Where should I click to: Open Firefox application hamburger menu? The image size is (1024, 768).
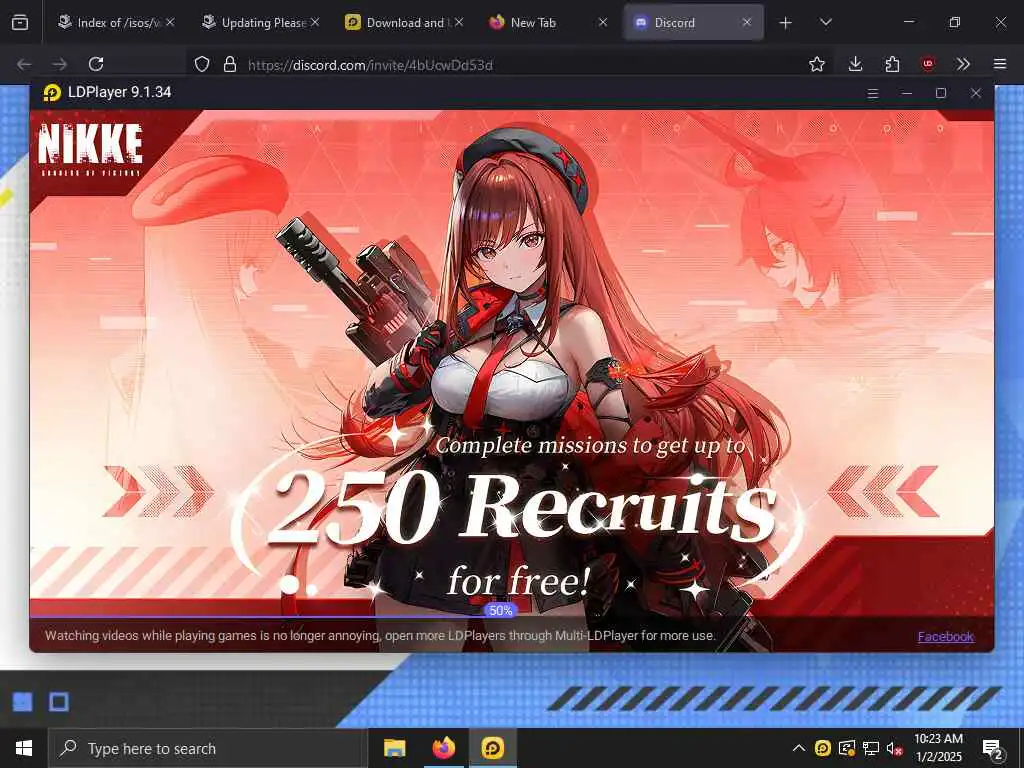coord(1000,64)
